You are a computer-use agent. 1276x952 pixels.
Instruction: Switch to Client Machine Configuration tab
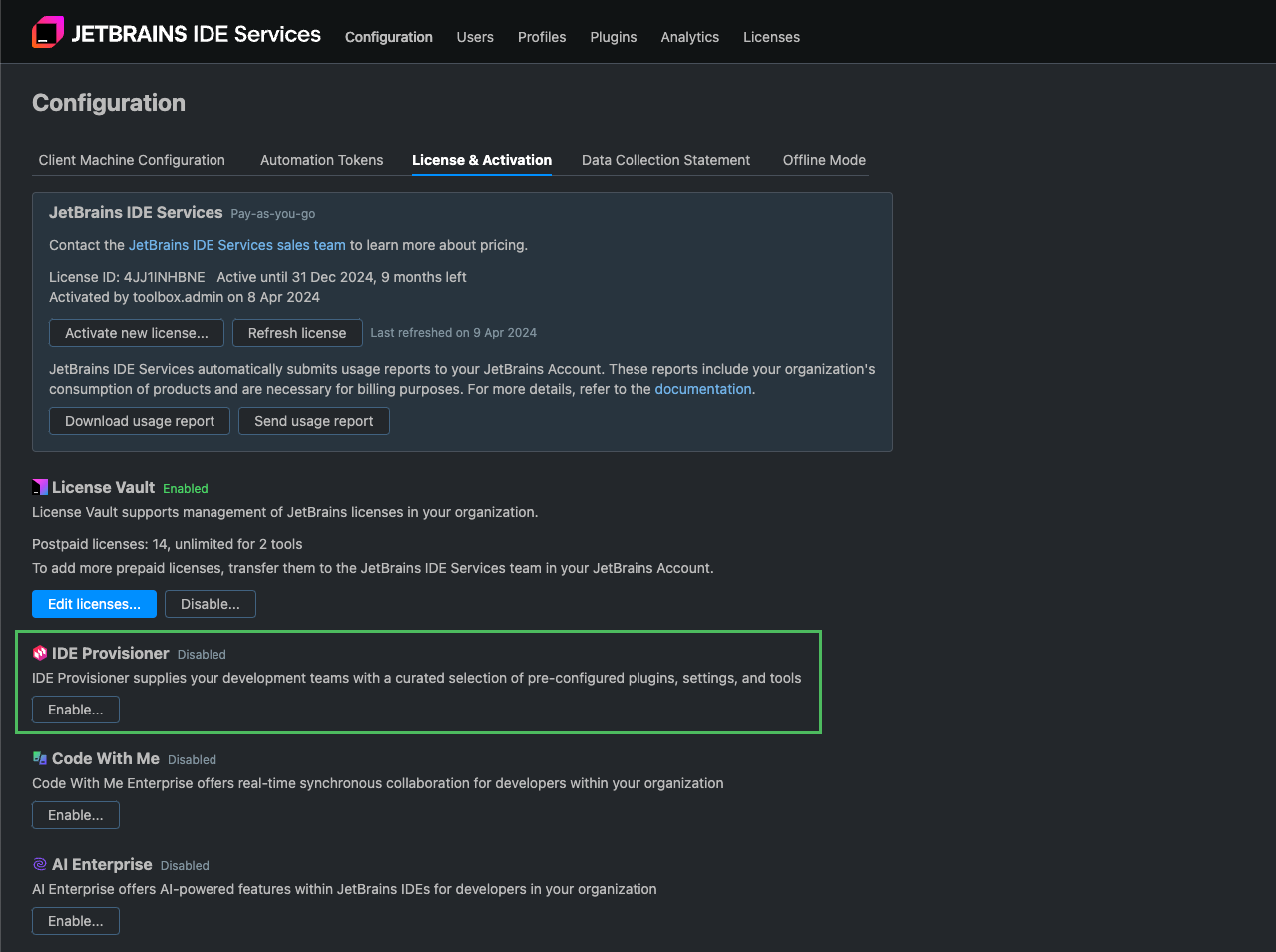(x=132, y=160)
